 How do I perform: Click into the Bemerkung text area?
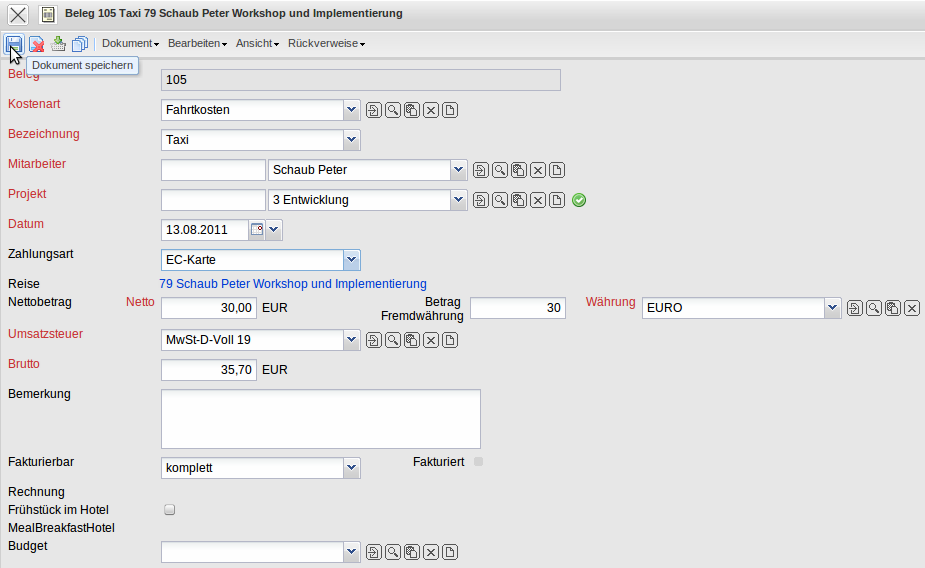coord(320,419)
